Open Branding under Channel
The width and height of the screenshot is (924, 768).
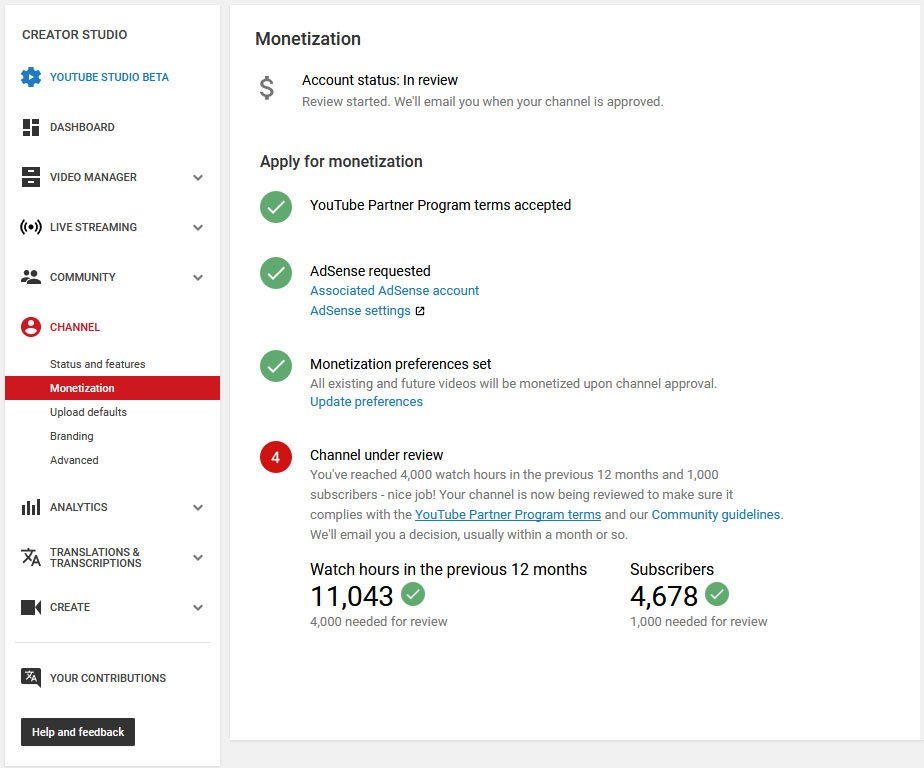(71, 436)
